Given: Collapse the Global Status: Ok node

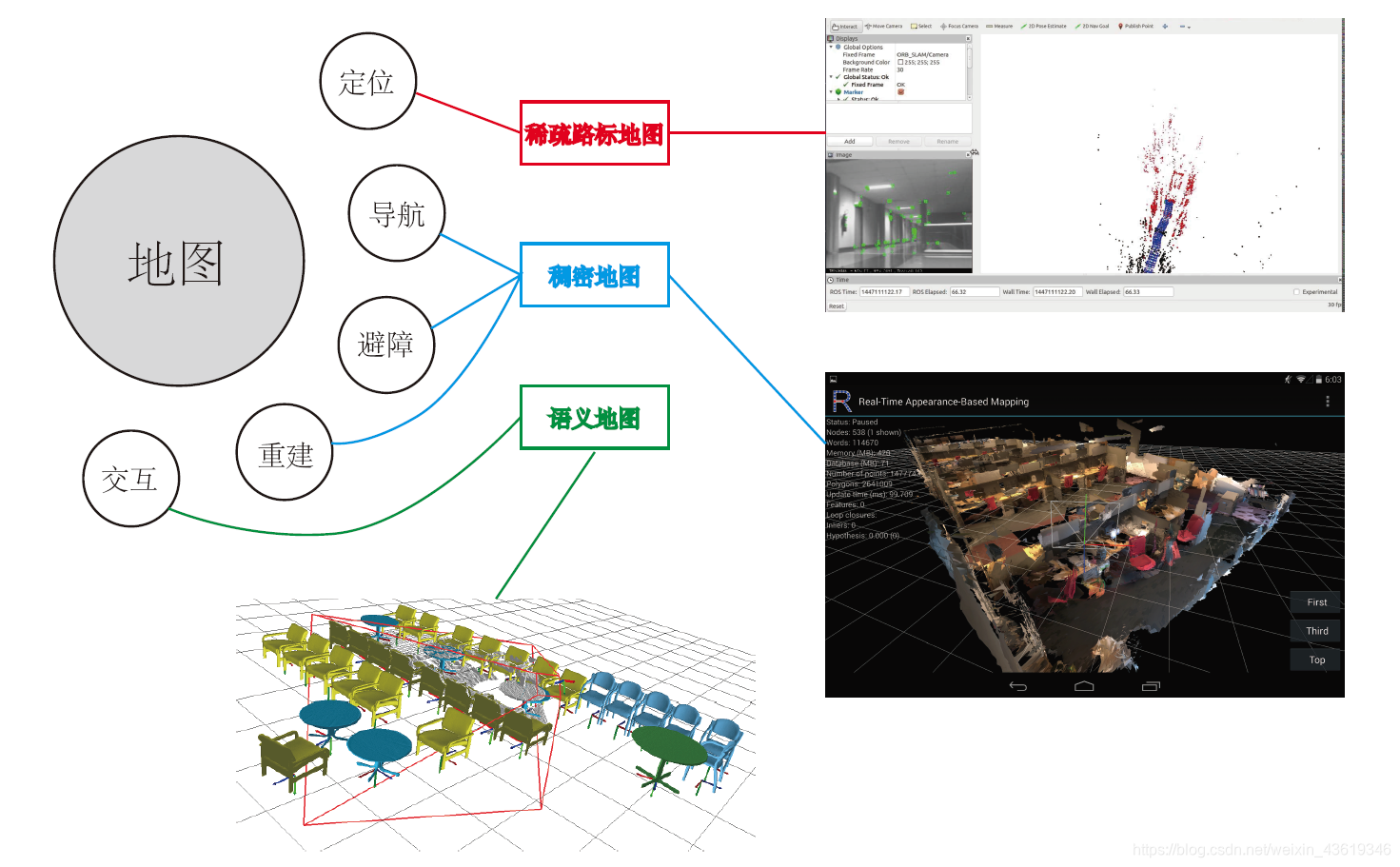Looking at the screenshot, I should 831,77.
